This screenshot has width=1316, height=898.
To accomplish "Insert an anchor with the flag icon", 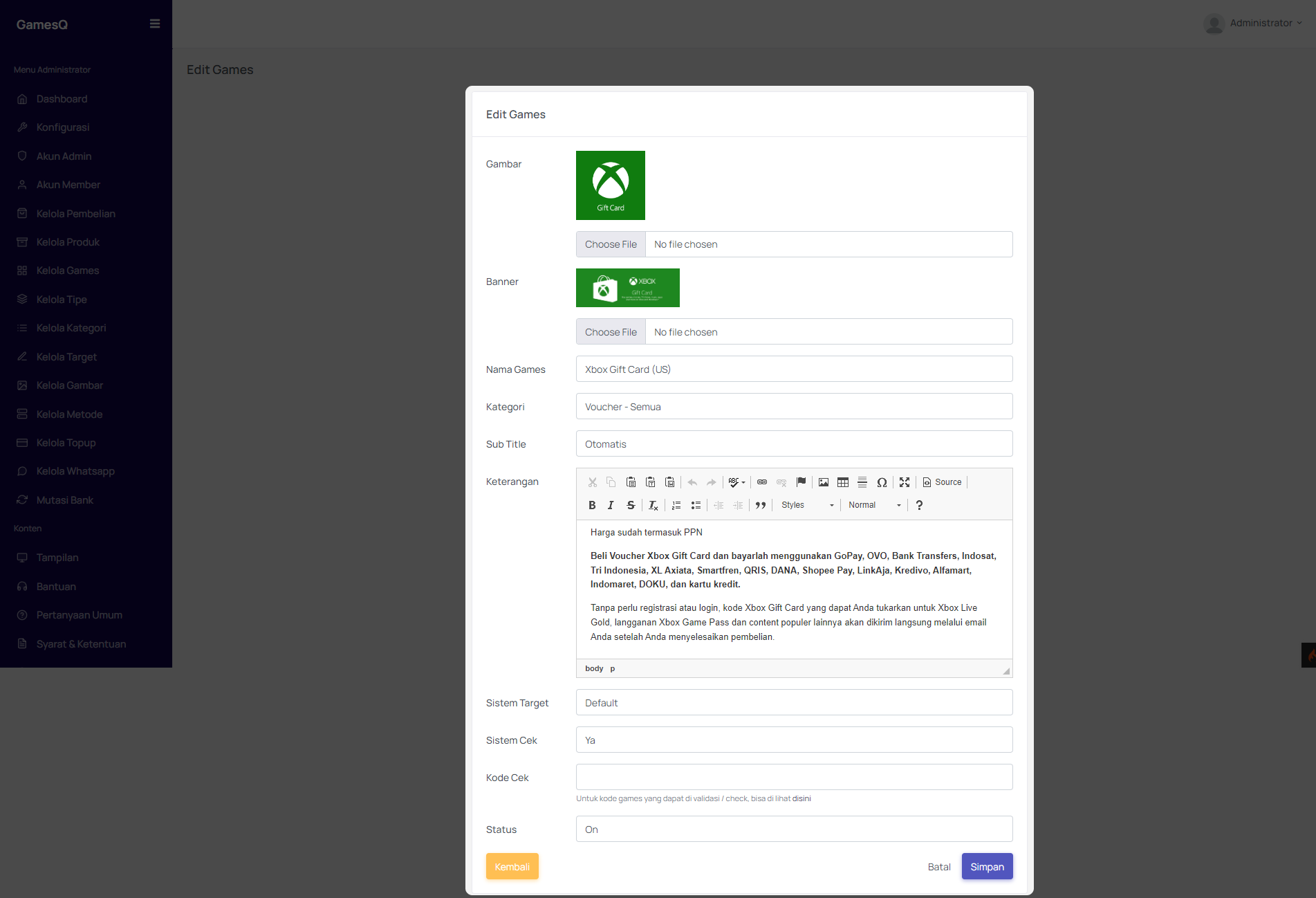I will pyautogui.click(x=801, y=482).
